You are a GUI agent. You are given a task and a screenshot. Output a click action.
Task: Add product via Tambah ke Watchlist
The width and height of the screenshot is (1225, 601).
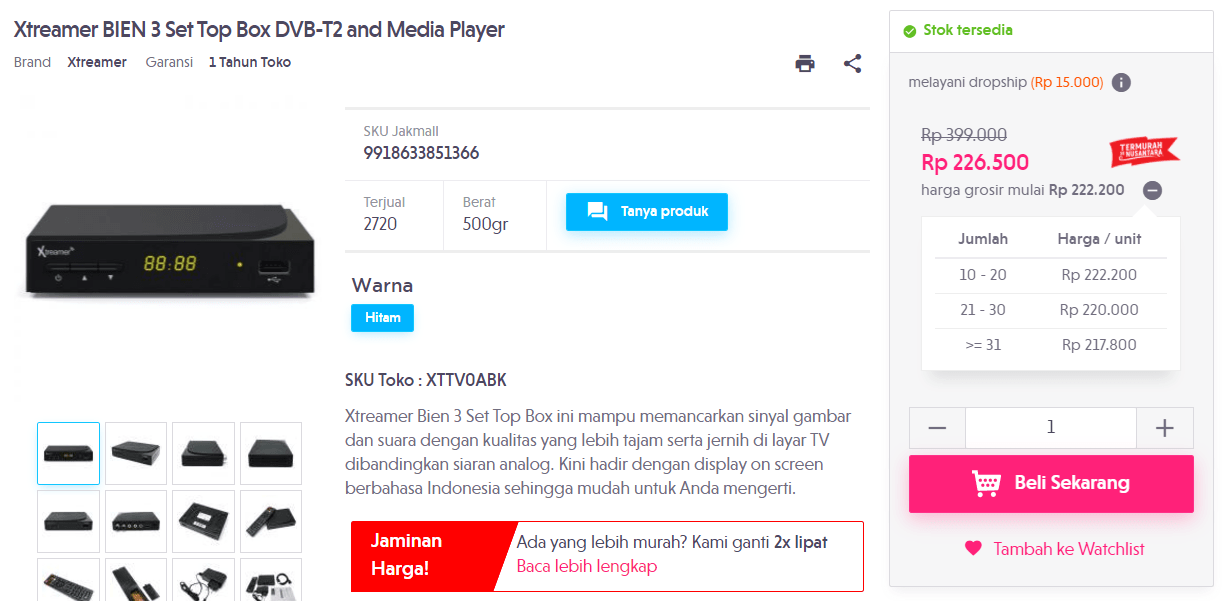click(1054, 549)
